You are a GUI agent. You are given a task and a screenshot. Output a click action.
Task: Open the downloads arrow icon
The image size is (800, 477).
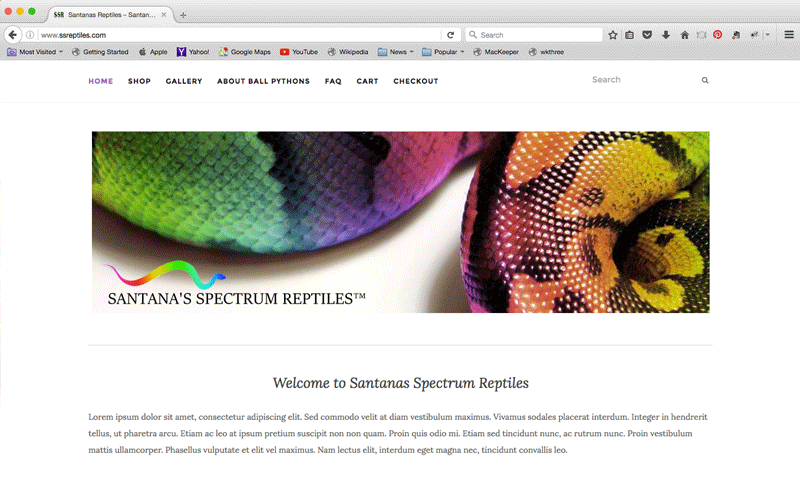coord(666,35)
